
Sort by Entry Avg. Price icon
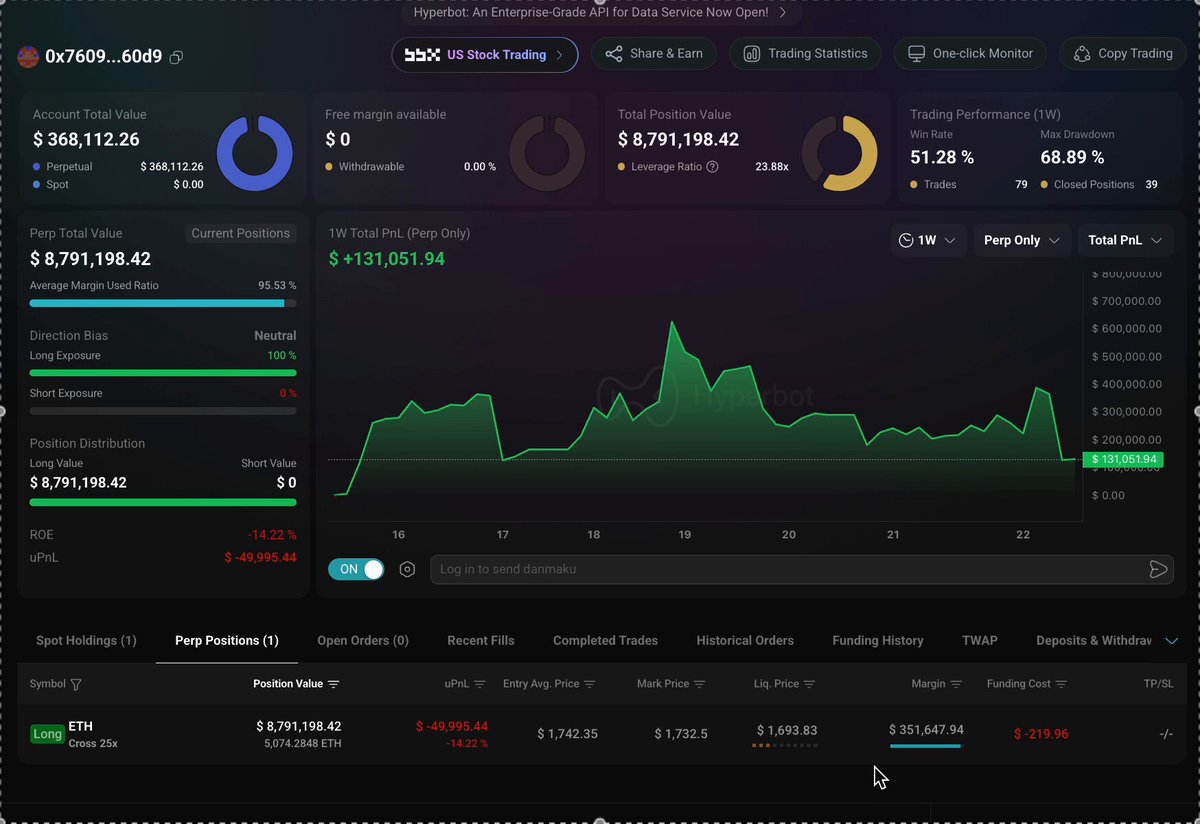point(590,685)
